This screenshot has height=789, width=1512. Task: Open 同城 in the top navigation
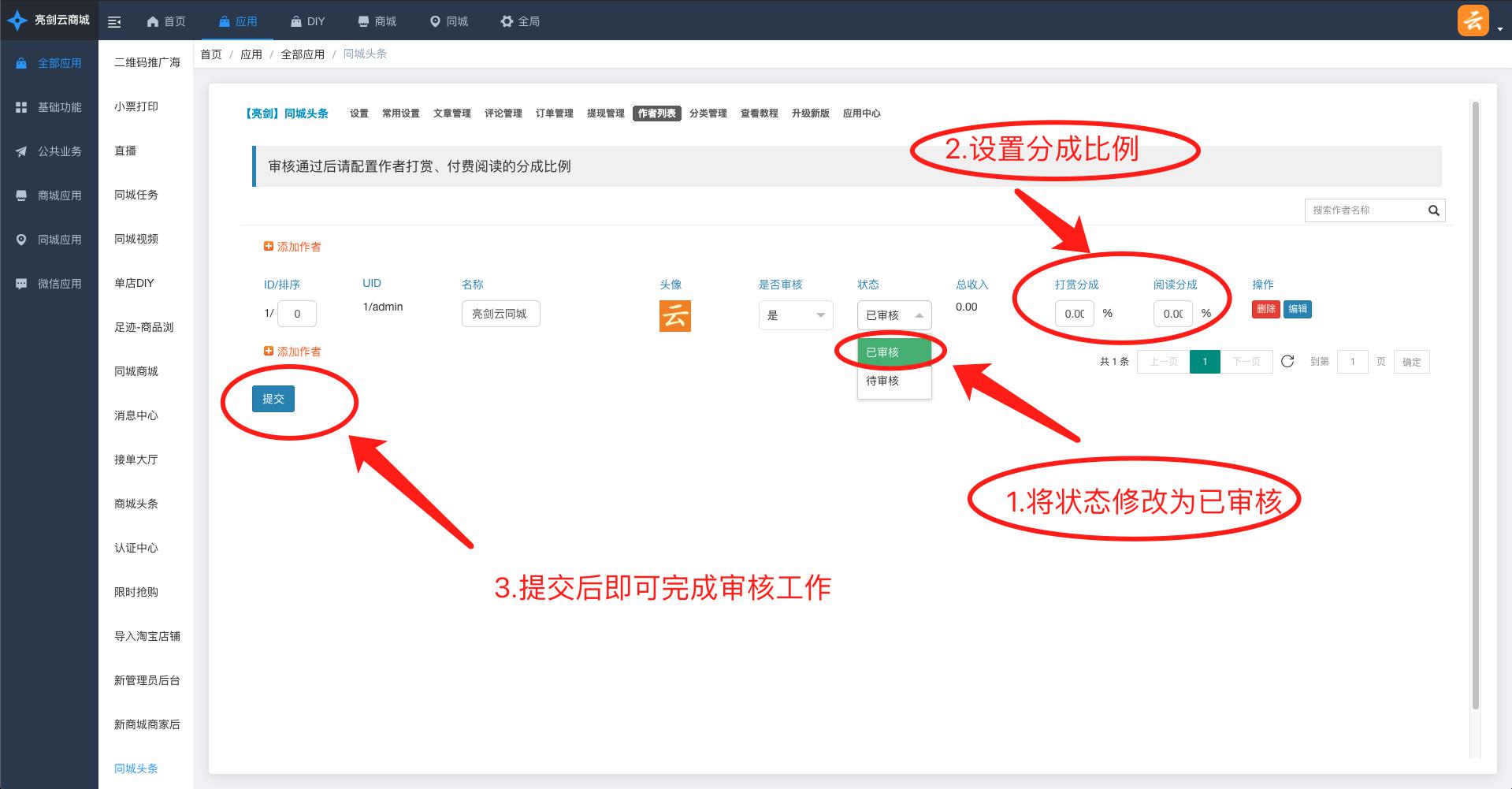(448, 21)
